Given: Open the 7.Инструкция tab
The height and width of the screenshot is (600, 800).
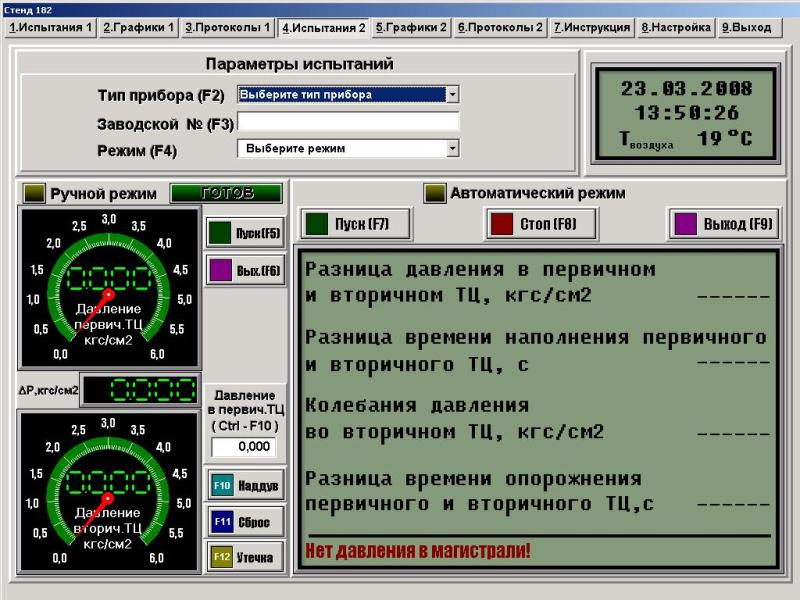Looking at the screenshot, I should click(x=592, y=28).
